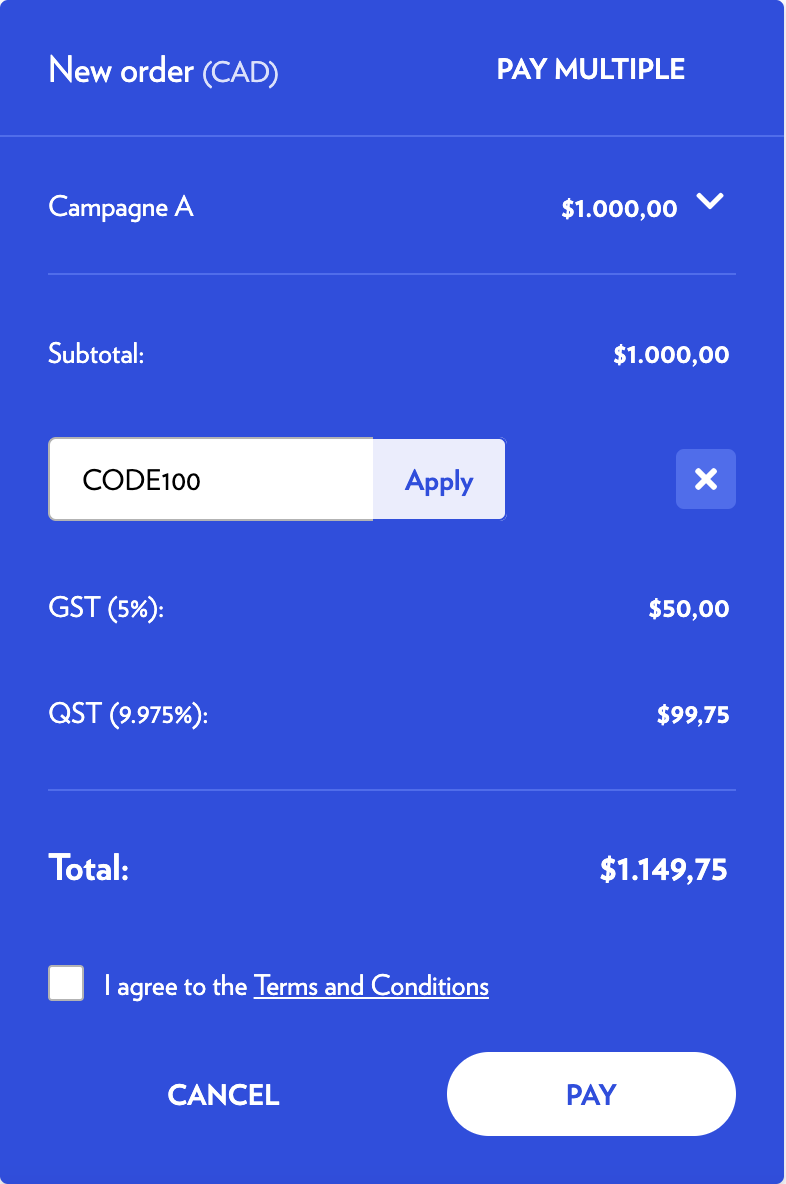Click the GST (5%) label

[106, 608]
